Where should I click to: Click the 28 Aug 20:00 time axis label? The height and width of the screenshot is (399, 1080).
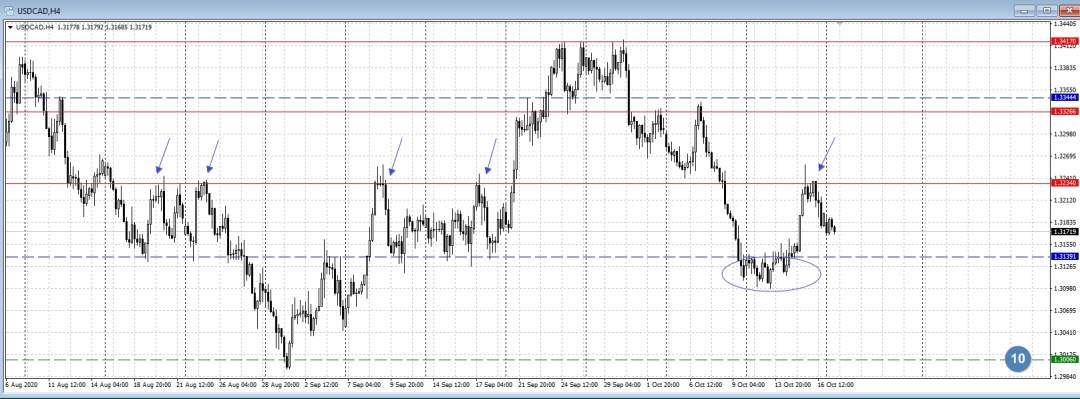280,385
